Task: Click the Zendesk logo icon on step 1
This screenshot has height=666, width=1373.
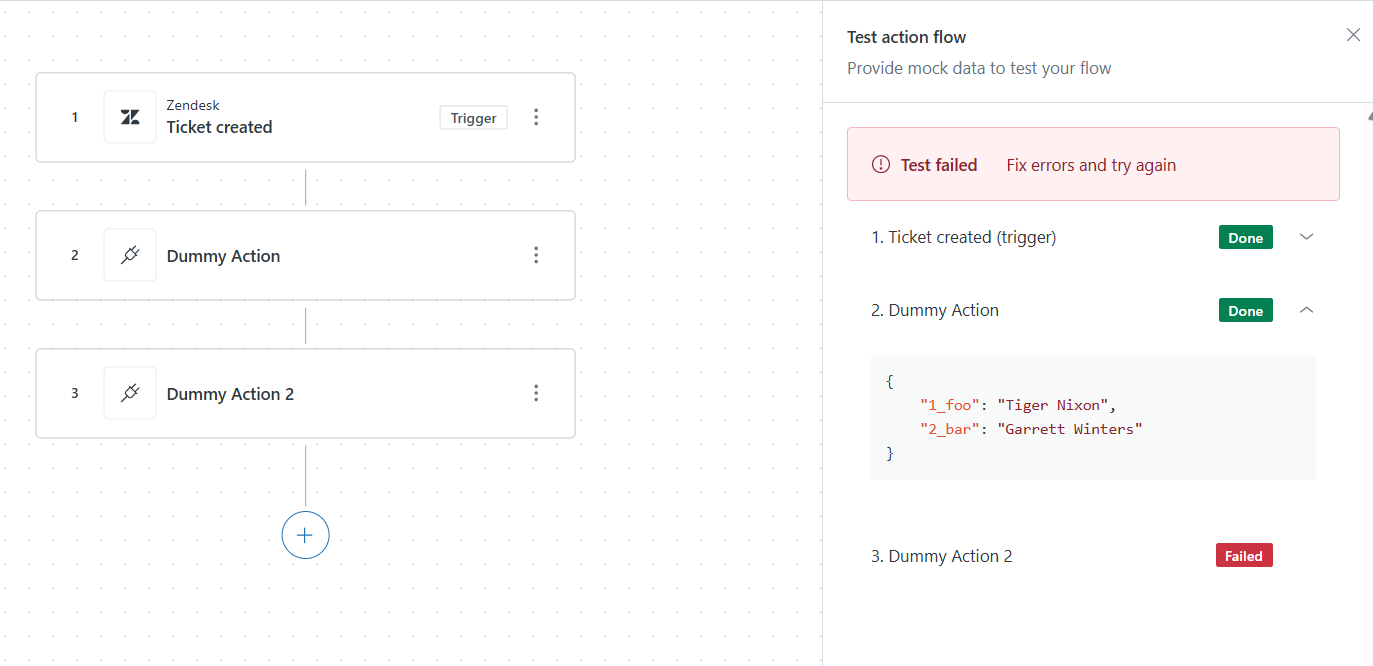Action: 130,118
